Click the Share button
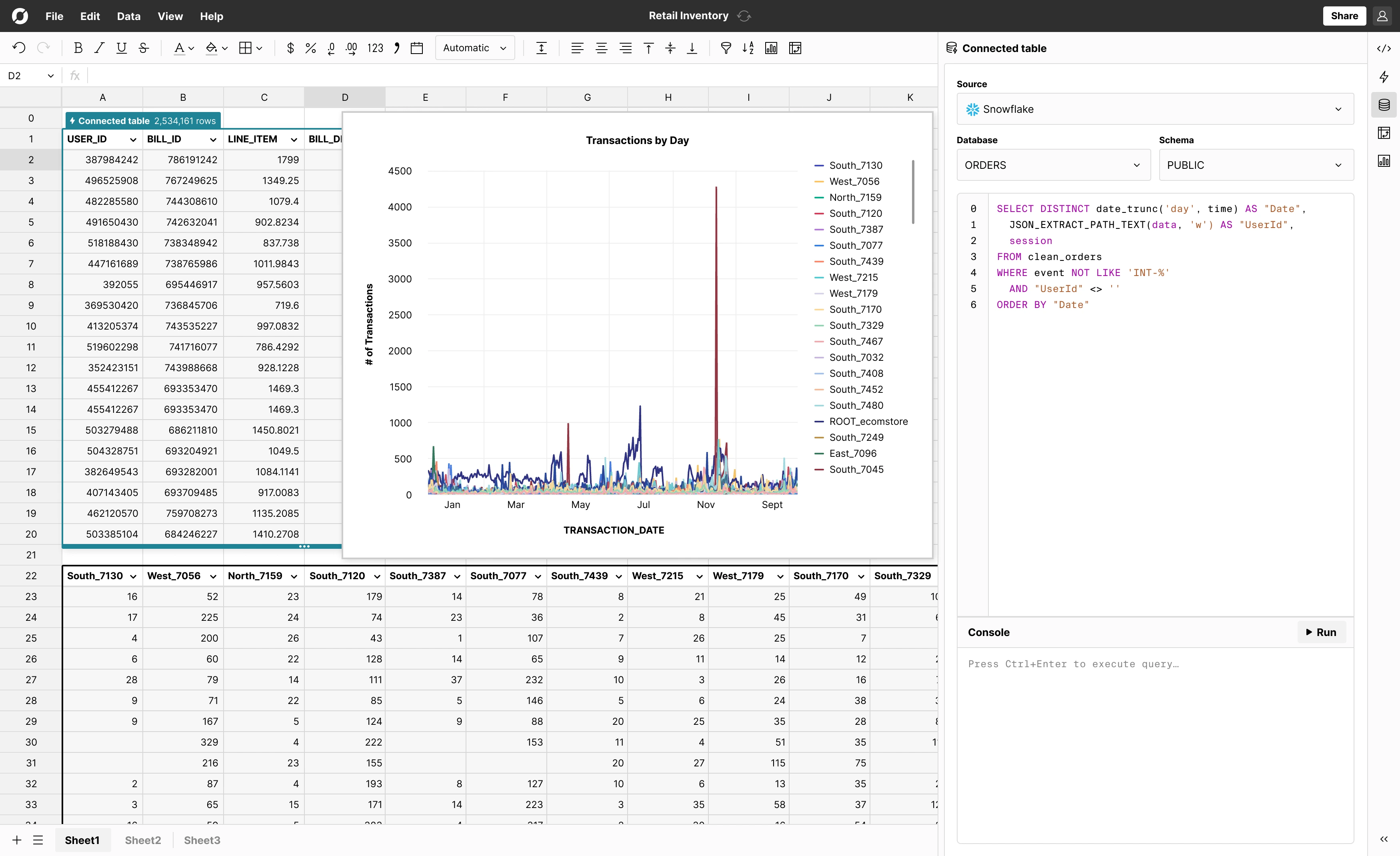Image resolution: width=1400 pixels, height=856 pixels. pos(1344,16)
